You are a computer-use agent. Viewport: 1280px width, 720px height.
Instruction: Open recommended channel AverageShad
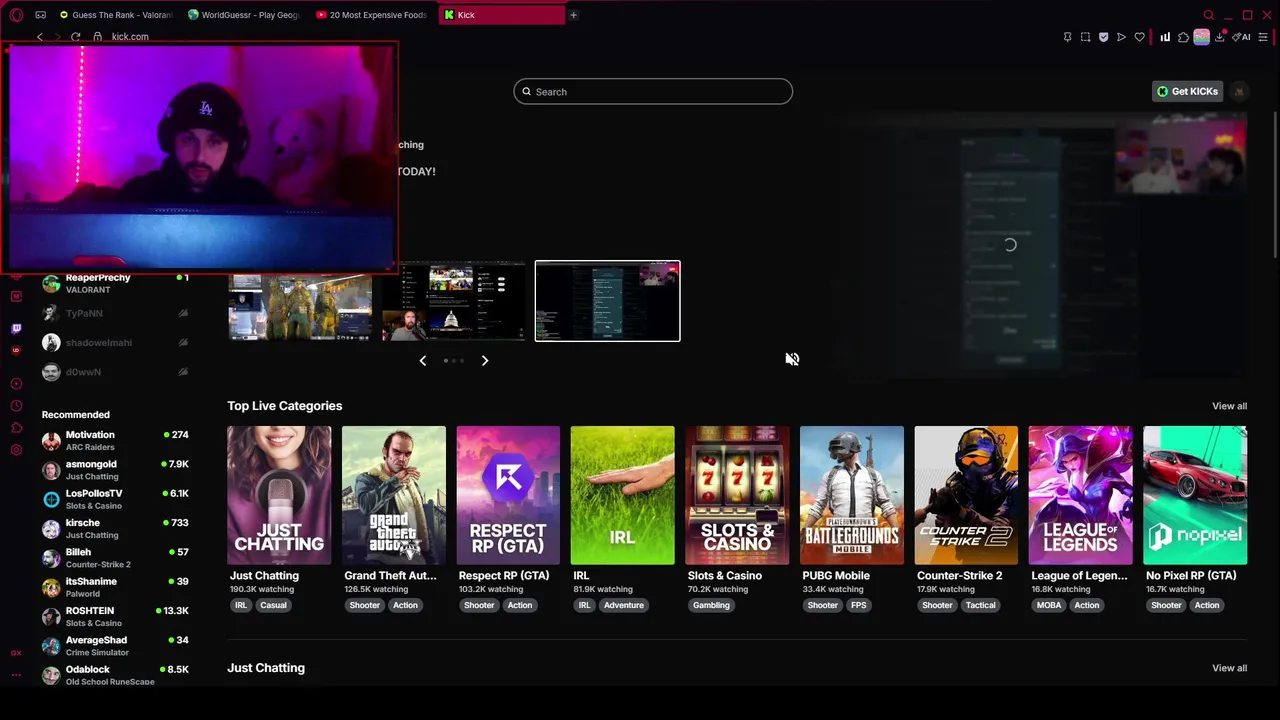click(x=115, y=646)
